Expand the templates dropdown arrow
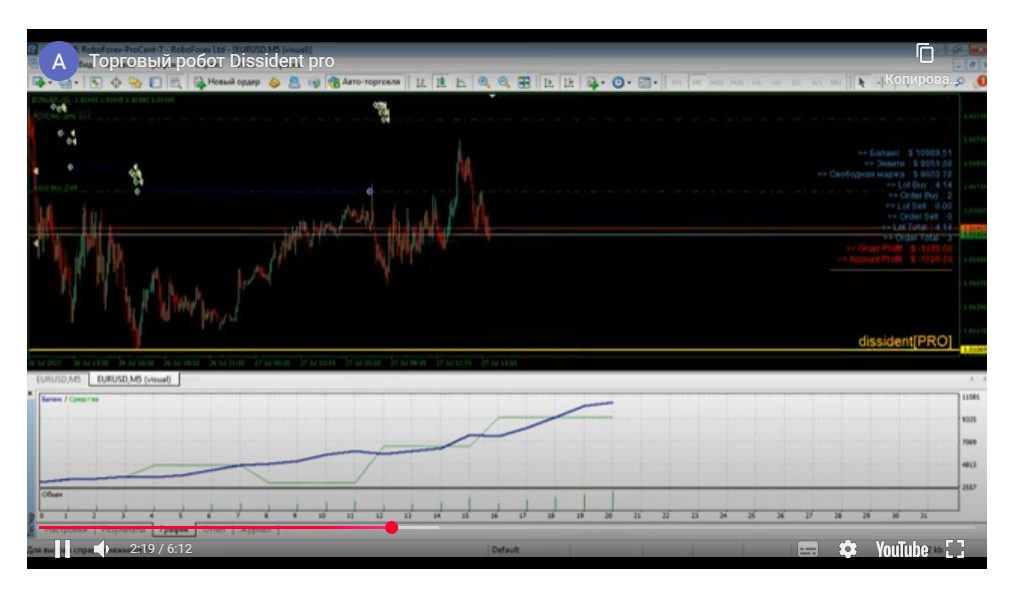This screenshot has height=590, width=1022. click(655, 83)
